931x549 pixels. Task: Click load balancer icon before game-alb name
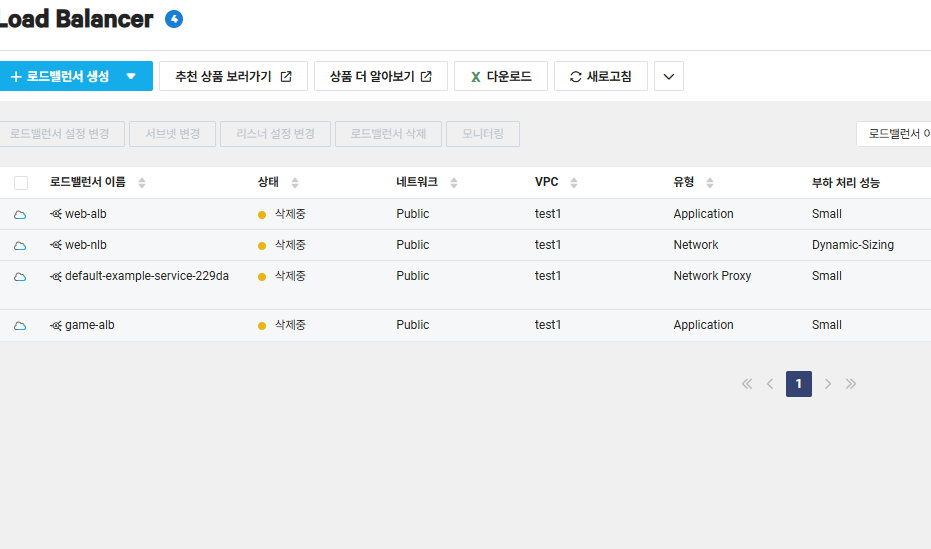[x=56, y=325]
